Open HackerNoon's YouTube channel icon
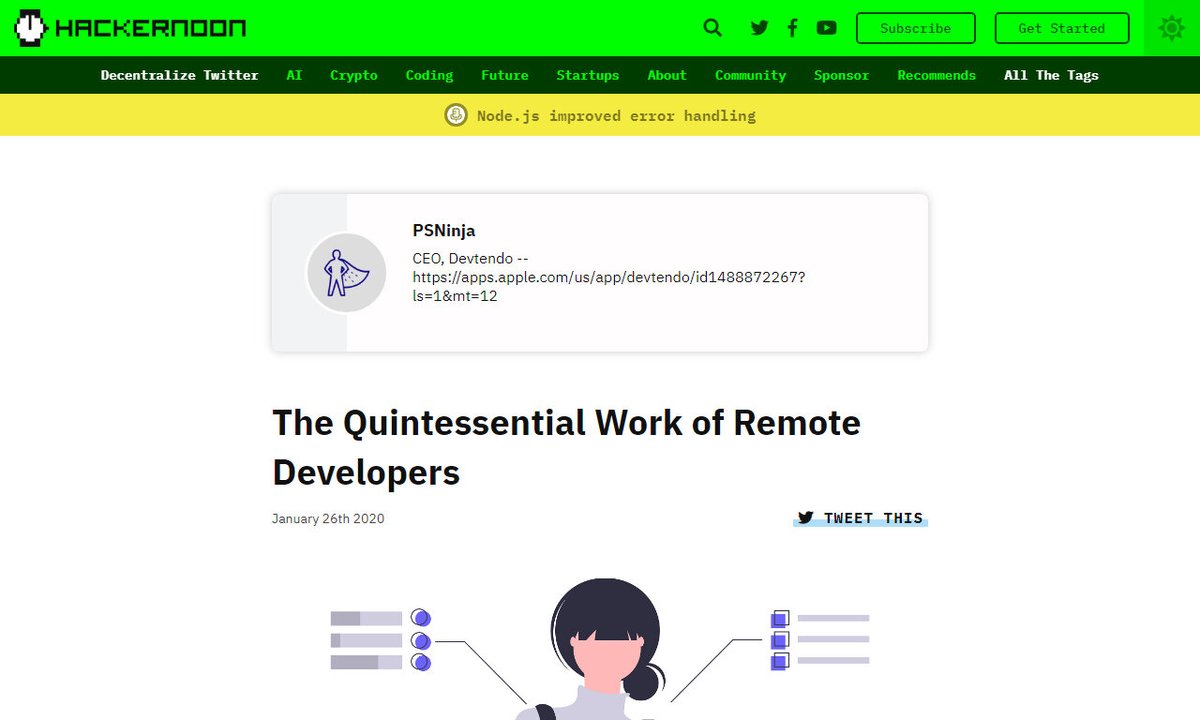The width and height of the screenshot is (1200, 720). click(x=826, y=28)
